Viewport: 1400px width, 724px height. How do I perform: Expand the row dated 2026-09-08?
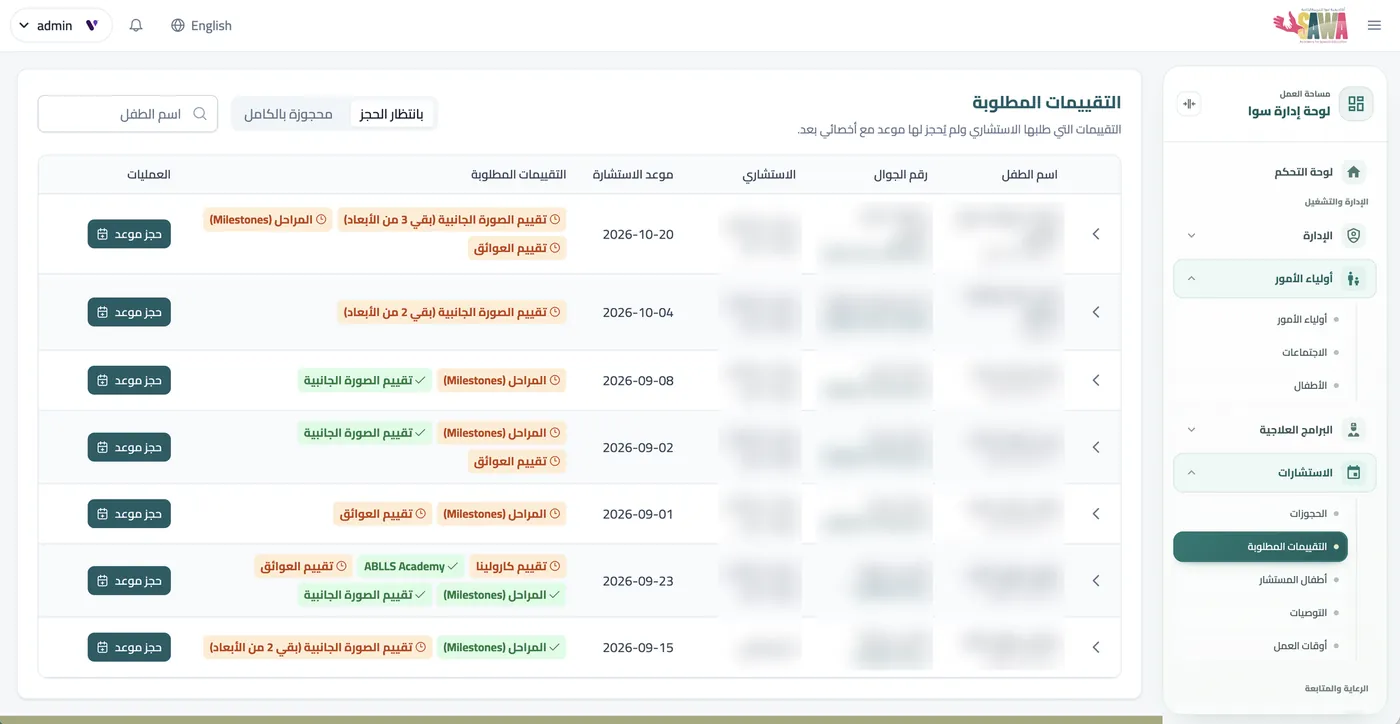coord(1096,380)
